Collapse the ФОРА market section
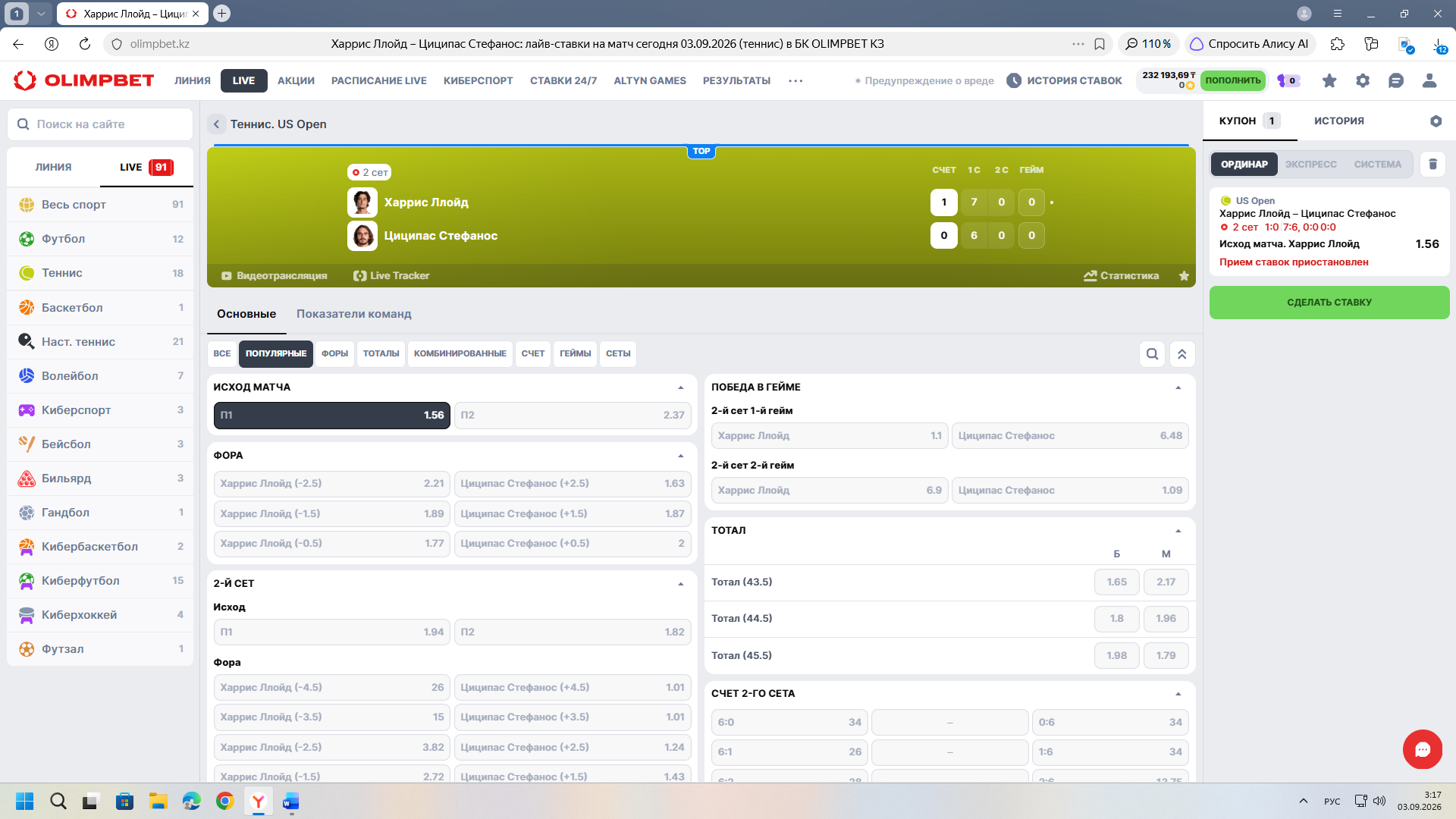The height and width of the screenshot is (819, 1456). pyautogui.click(x=680, y=456)
